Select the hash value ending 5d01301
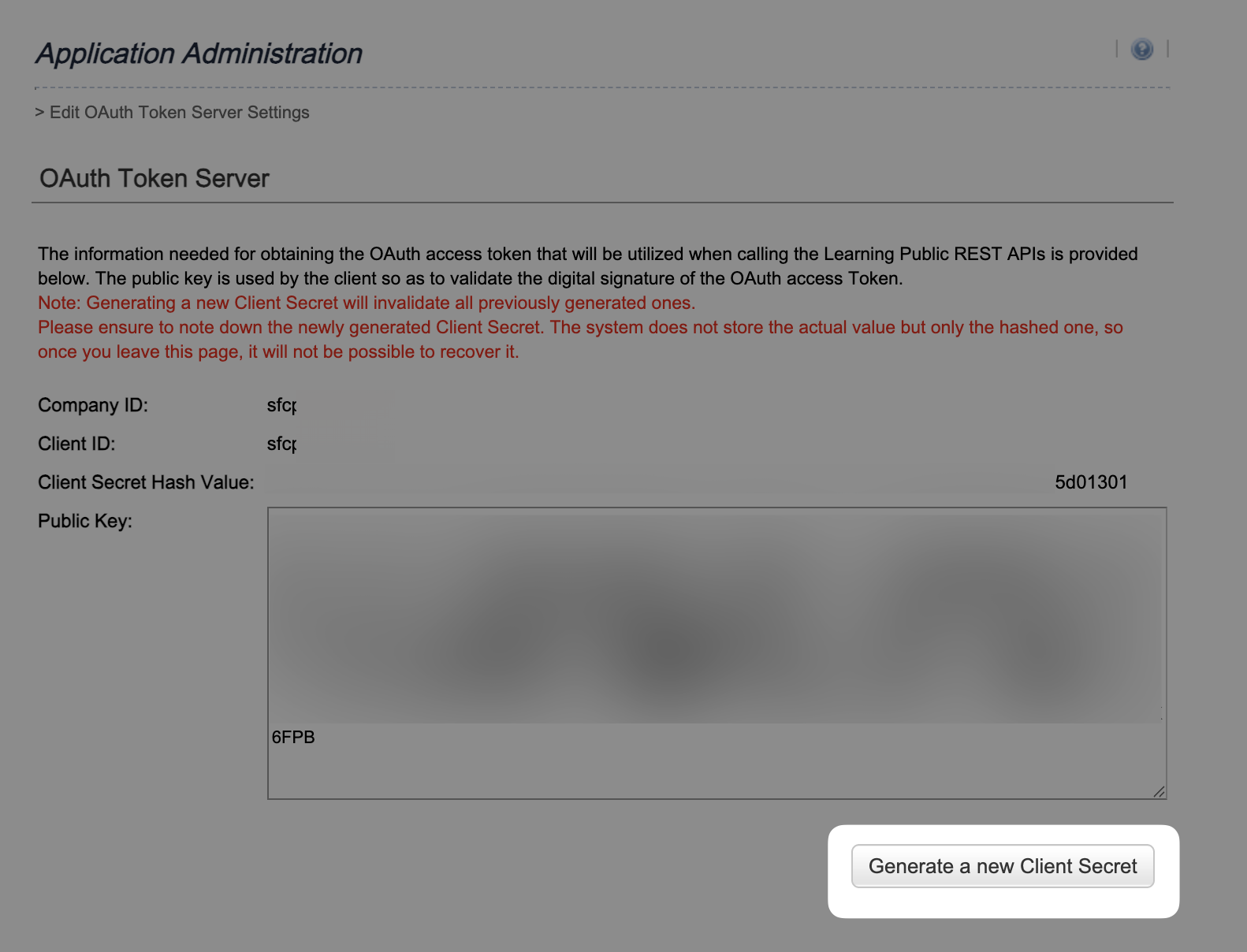The height and width of the screenshot is (952, 1247). click(1091, 482)
